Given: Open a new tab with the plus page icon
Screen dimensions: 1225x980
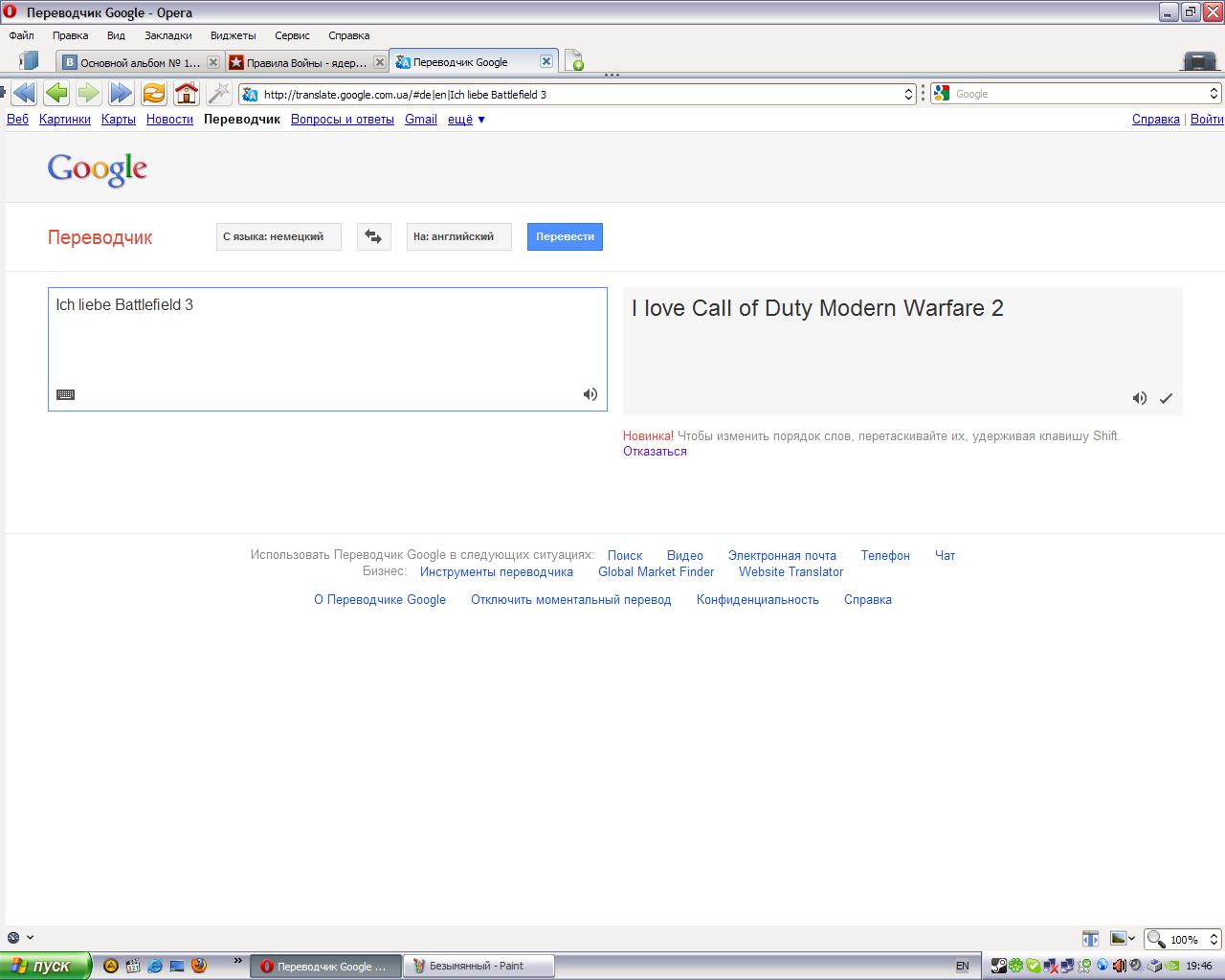Looking at the screenshot, I should pos(573,61).
